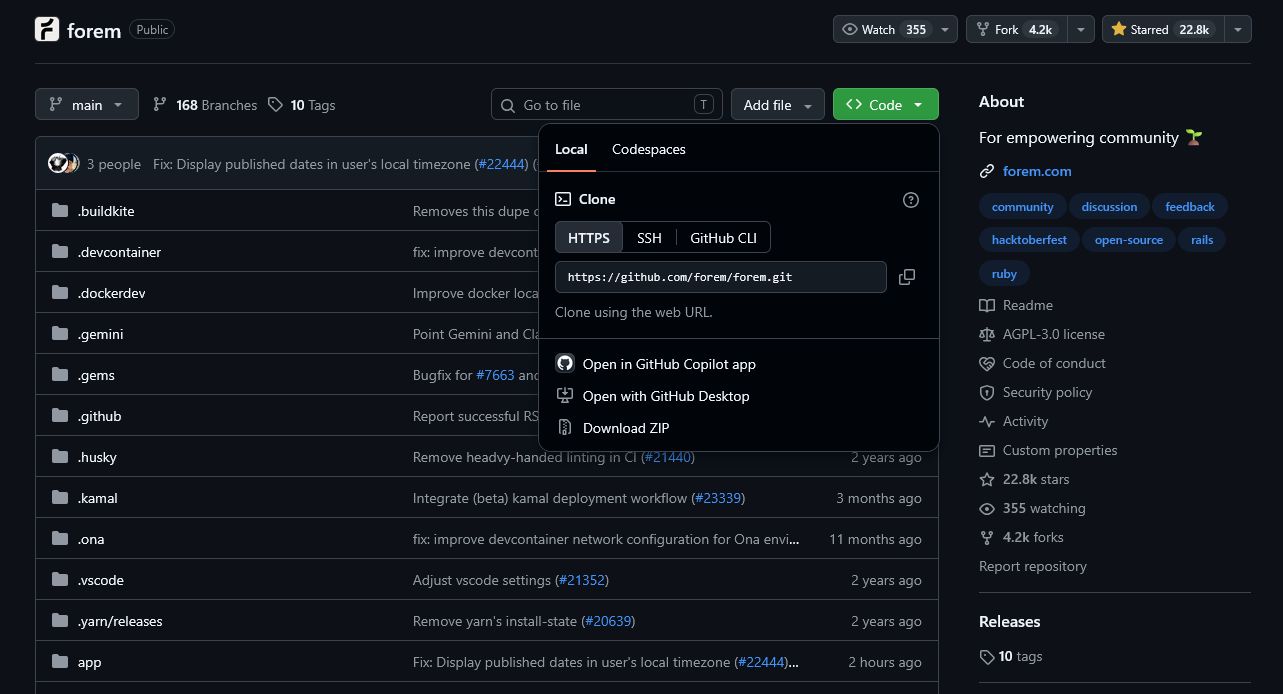
Task: Open the #23339 pull request link
Action: (719, 498)
